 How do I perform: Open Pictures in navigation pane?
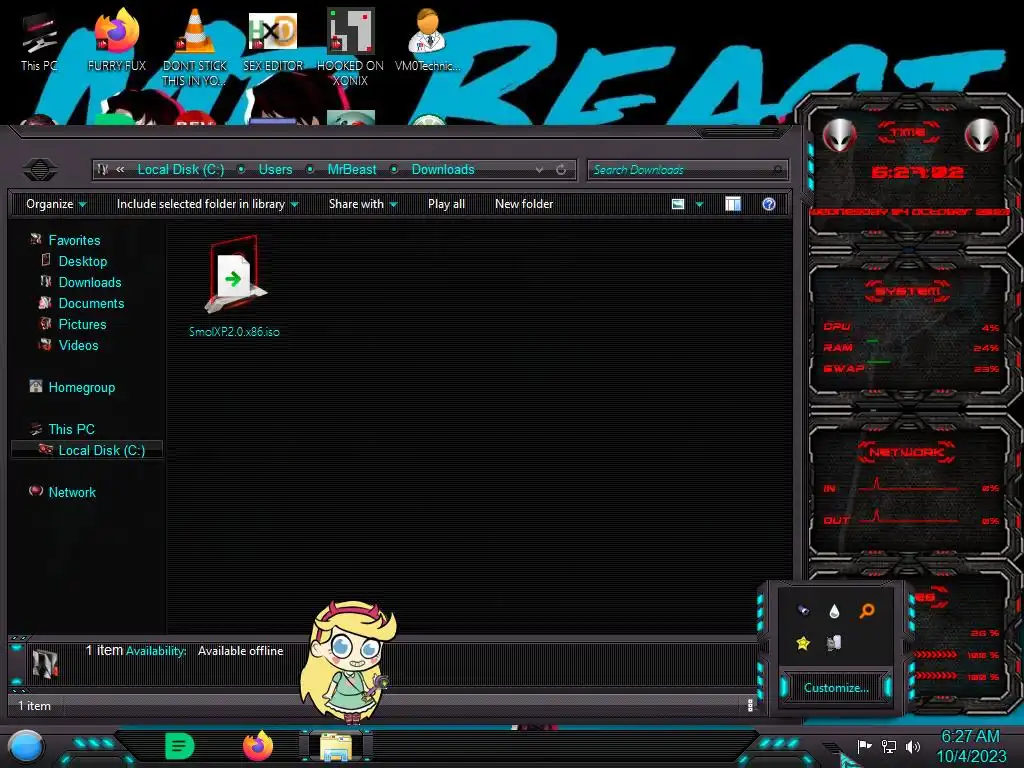click(x=82, y=324)
